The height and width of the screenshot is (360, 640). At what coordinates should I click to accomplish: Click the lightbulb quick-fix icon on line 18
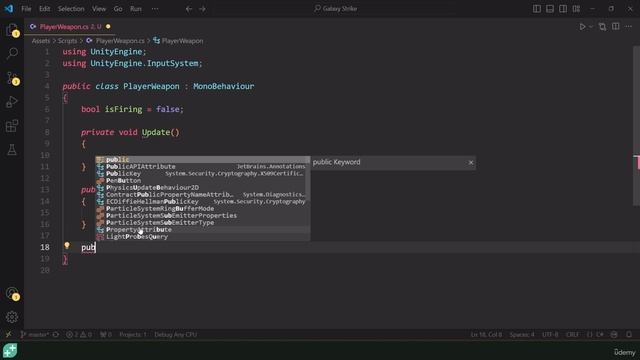(67, 245)
